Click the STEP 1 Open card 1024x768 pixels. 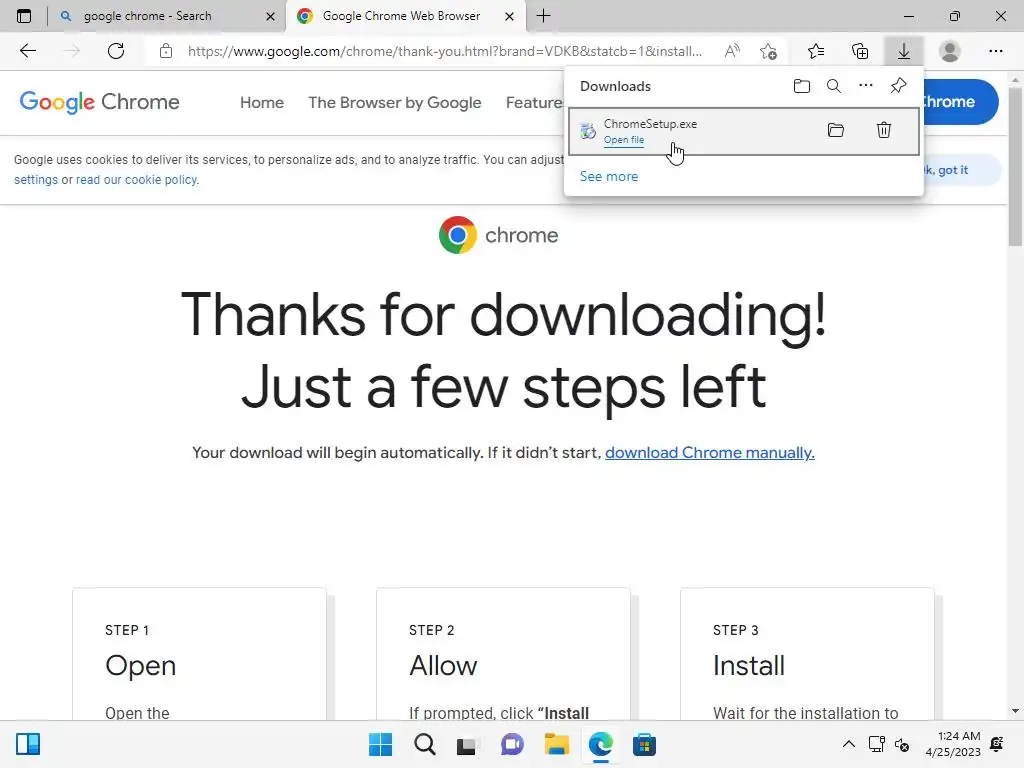coord(199,654)
